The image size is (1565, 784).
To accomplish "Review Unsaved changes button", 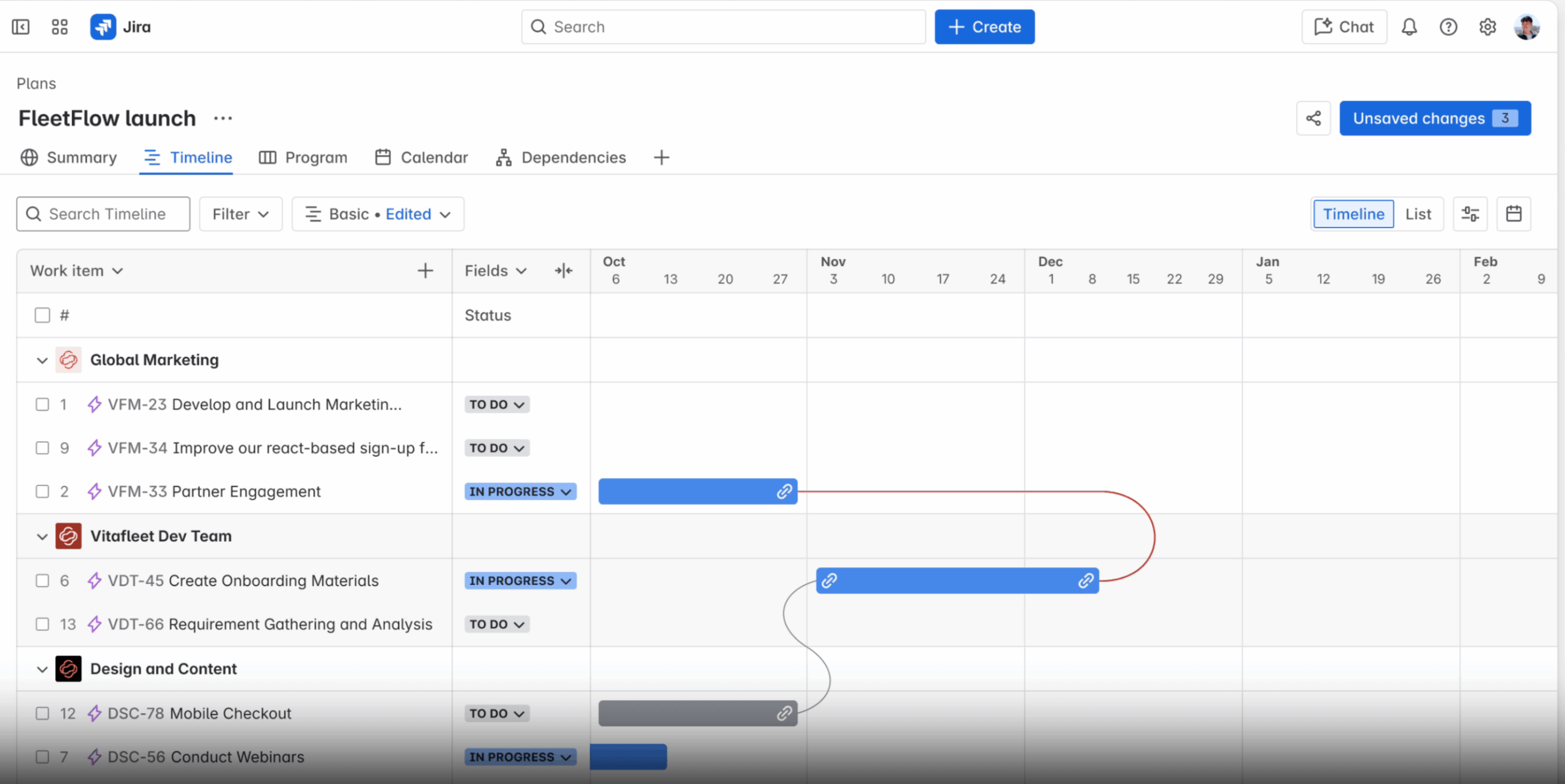I will tap(1435, 118).
